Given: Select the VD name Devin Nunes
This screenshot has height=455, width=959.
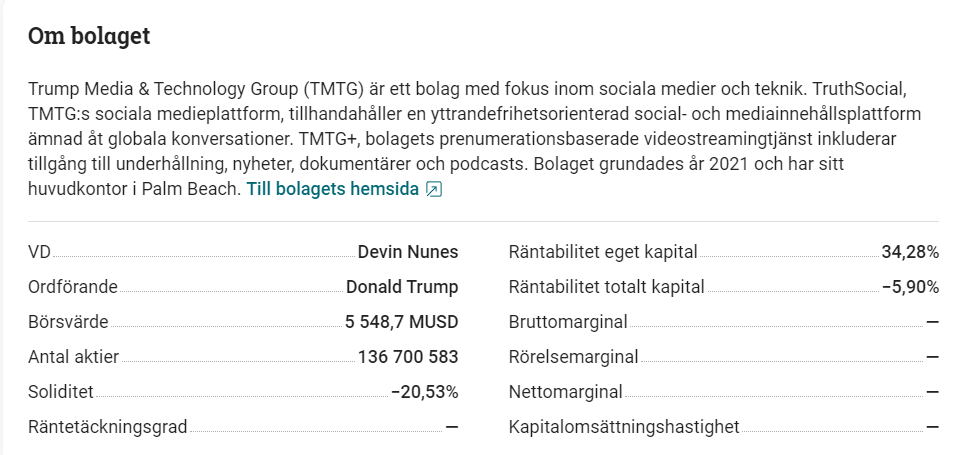Looking at the screenshot, I should point(408,252).
